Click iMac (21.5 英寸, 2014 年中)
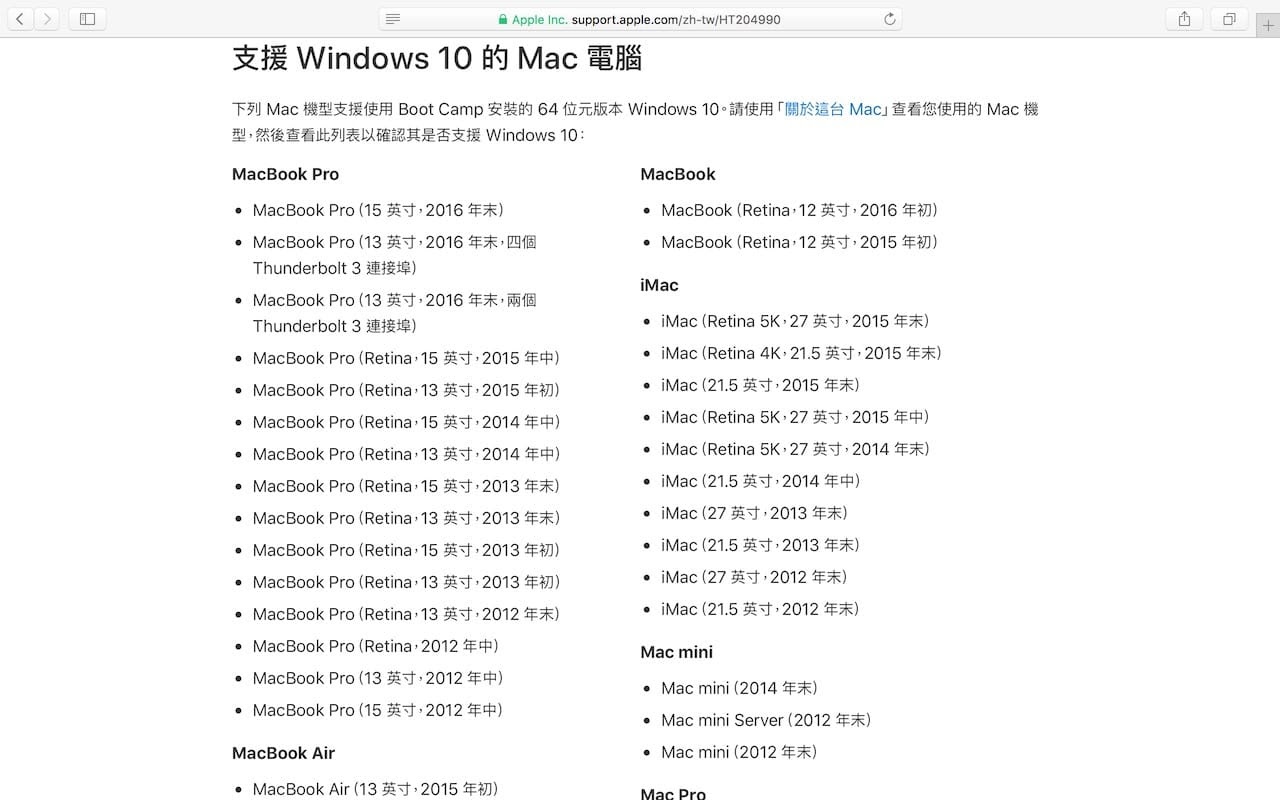 [x=760, y=481]
